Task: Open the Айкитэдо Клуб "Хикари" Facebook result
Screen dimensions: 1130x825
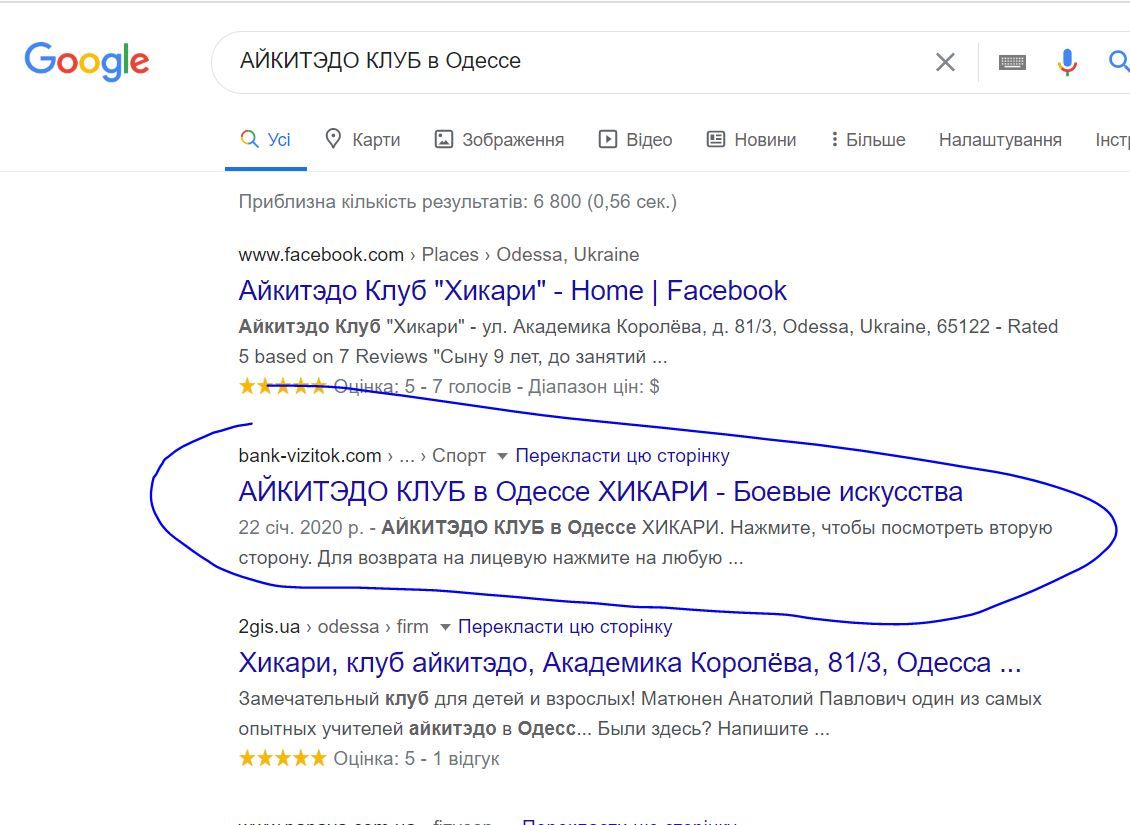Action: pyautogui.click(x=512, y=291)
